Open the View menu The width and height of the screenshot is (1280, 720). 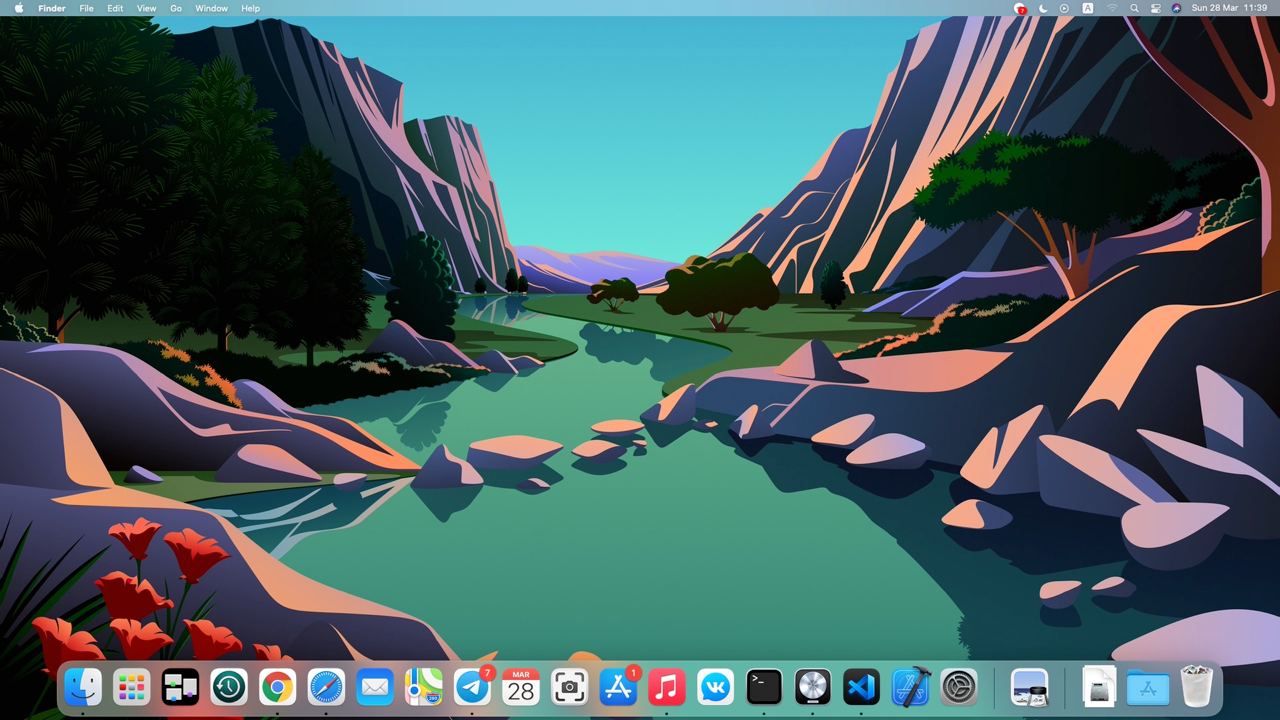tap(146, 8)
